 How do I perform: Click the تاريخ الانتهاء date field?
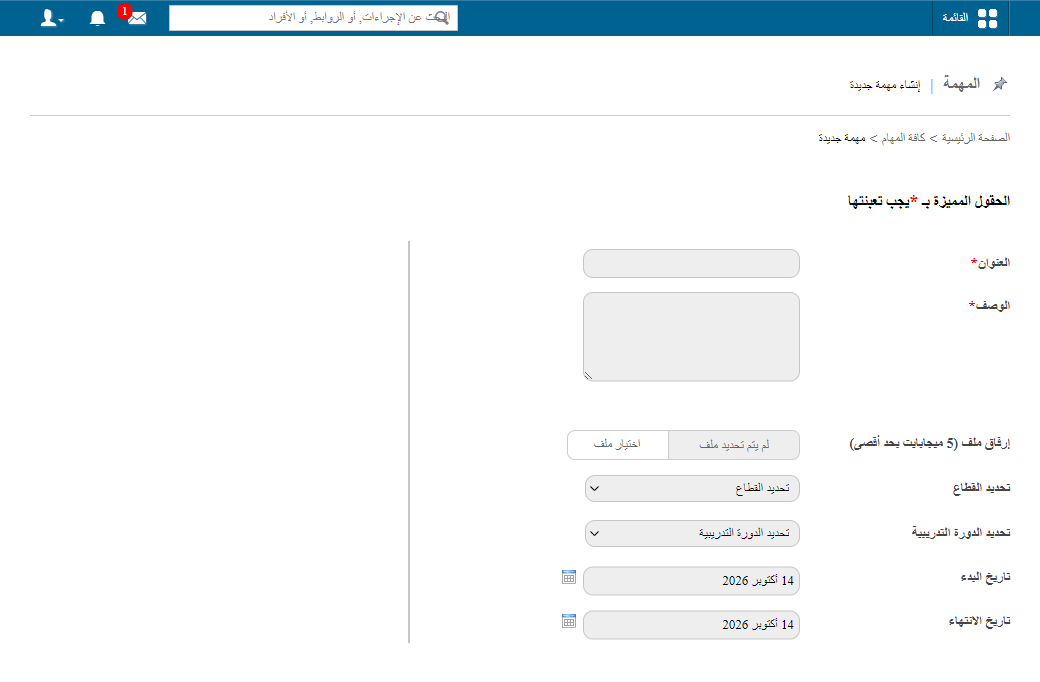coord(691,625)
